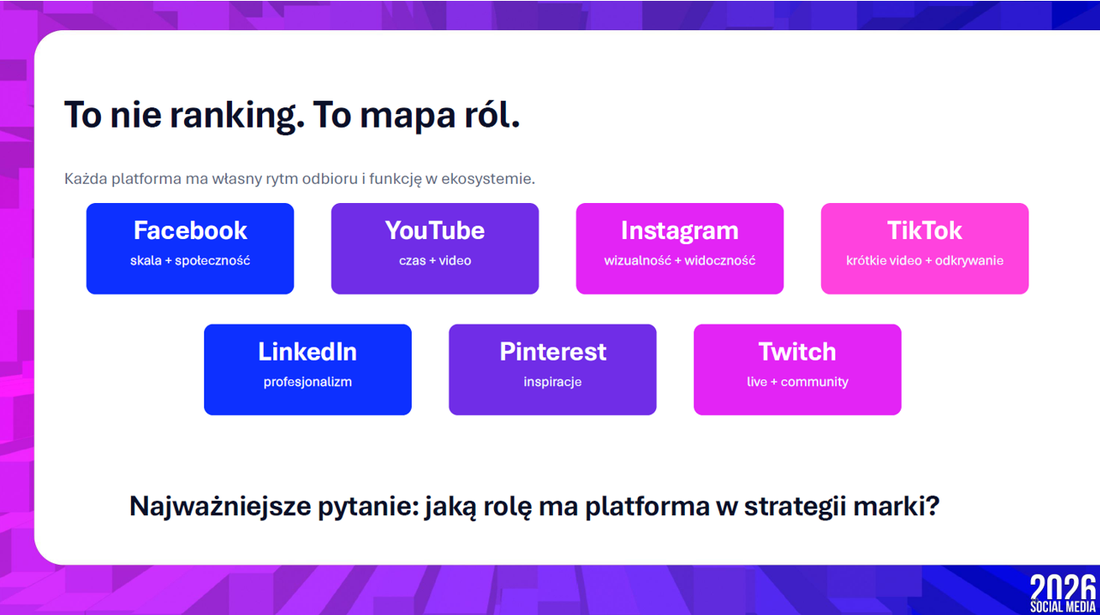
Task: Select the YouTube card
Action: pos(435,248)
